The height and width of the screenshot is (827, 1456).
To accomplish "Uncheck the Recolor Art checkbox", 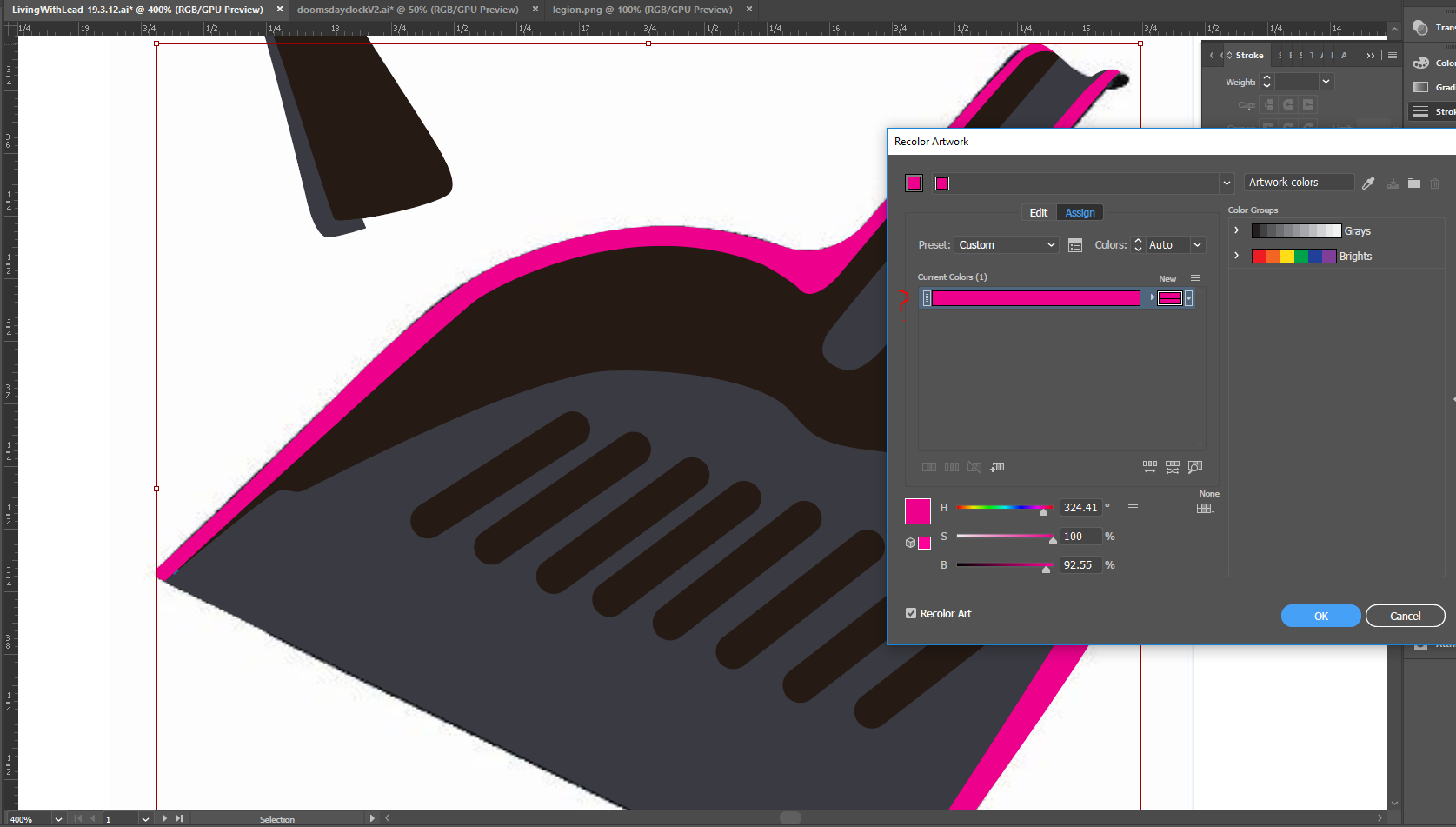I will pos(910,613).
